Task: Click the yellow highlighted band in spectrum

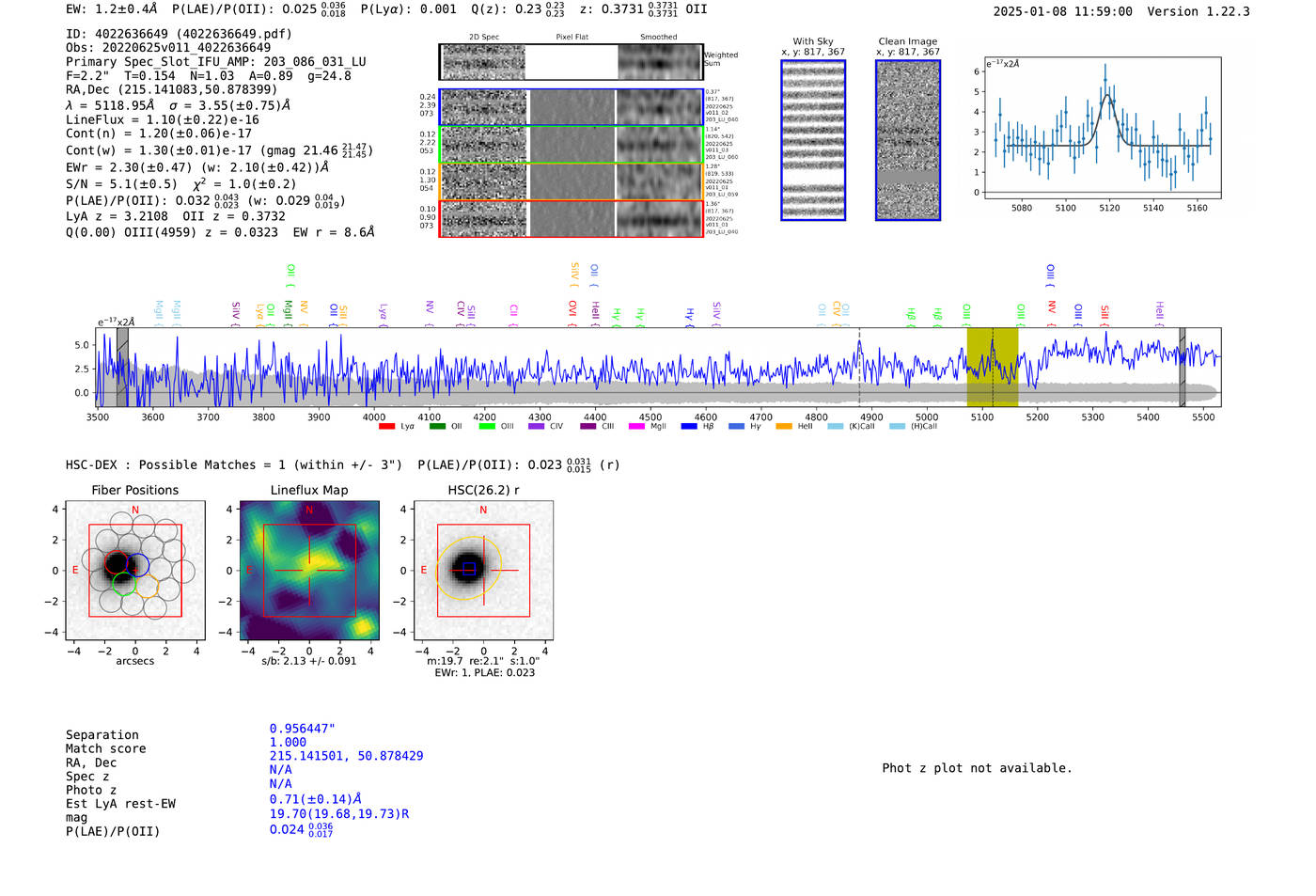Action: [992, 367]
